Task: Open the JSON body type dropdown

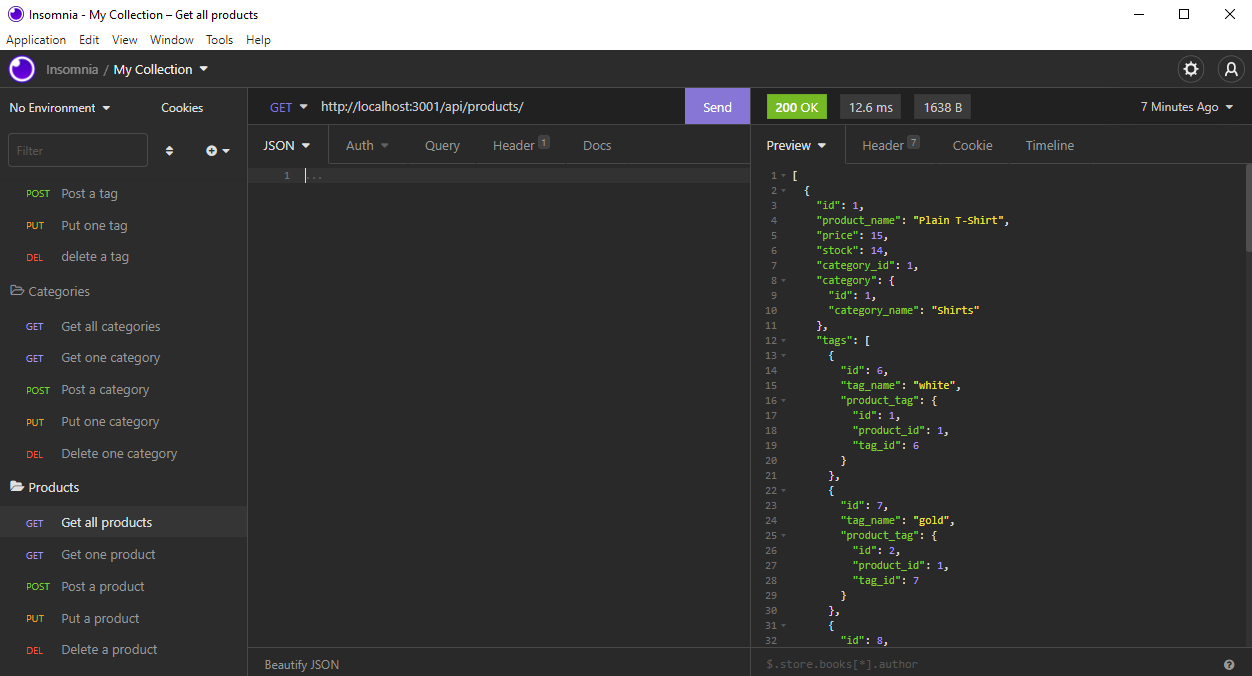Action: tap(286, 145)
